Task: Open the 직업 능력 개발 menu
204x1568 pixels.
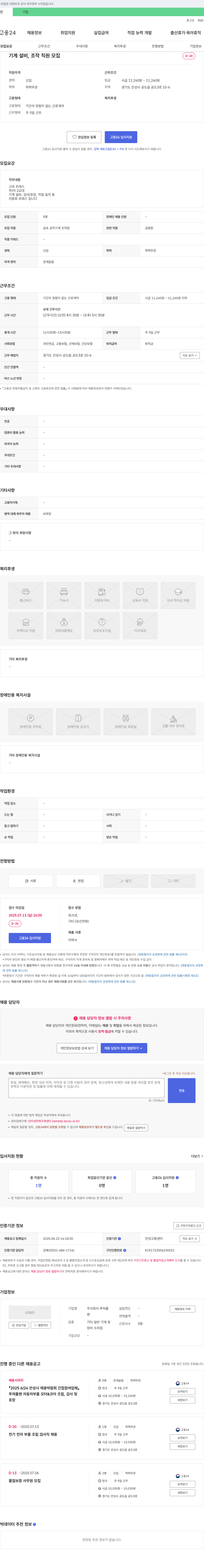Action: tap(139, 33)
